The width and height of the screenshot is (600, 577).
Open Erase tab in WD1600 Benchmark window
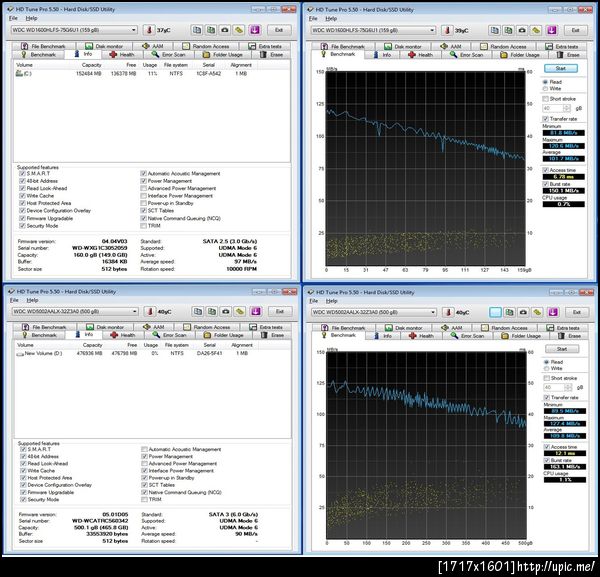pos(568,55)
